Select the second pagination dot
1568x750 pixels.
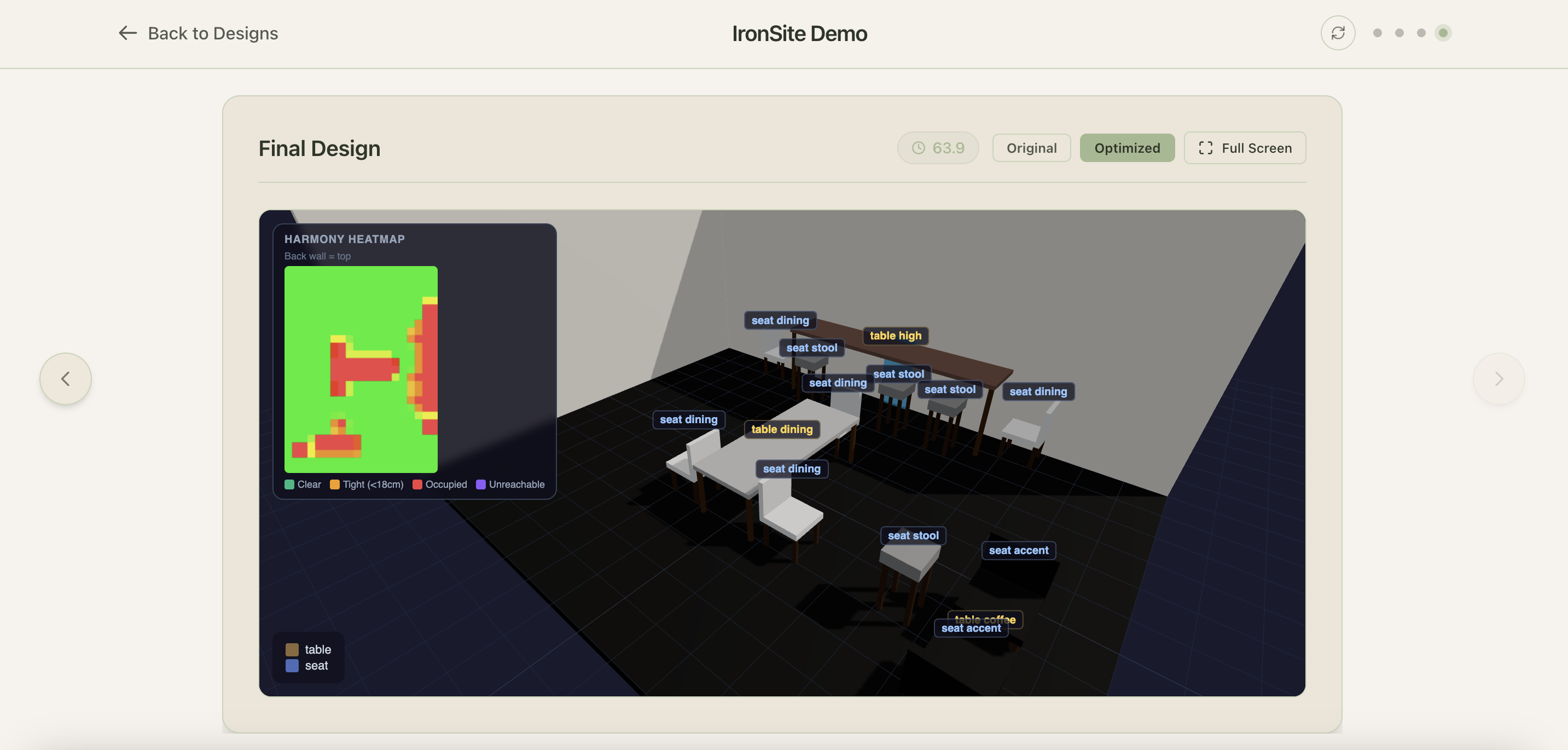(x=1399, y=33)
